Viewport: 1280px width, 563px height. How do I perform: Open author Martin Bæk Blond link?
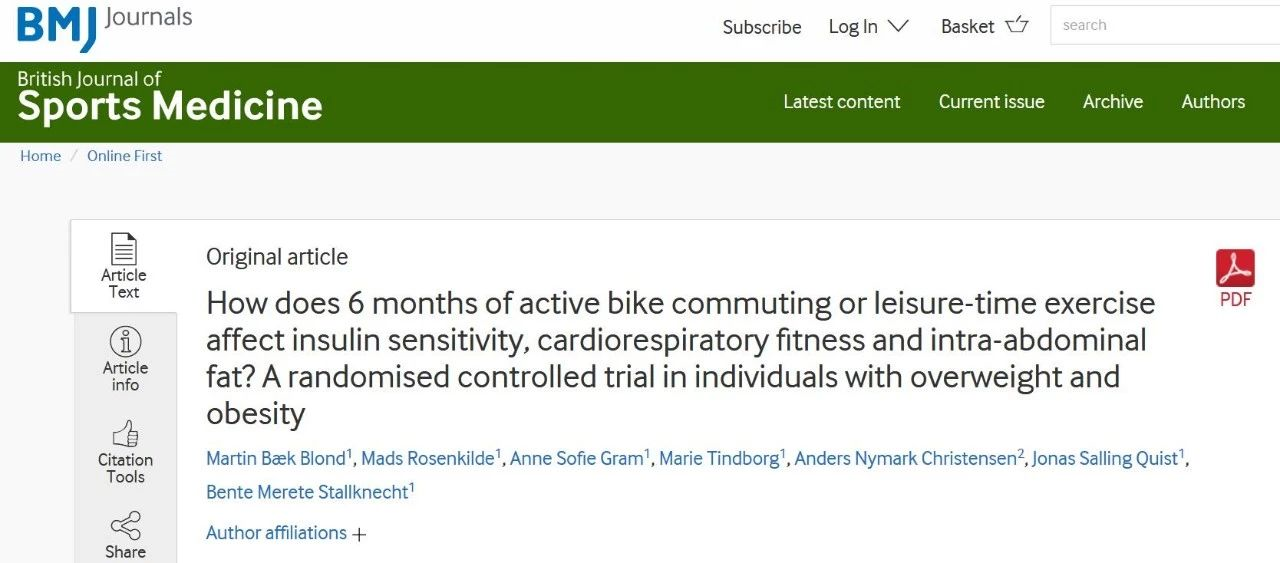[x=276, y=459]
